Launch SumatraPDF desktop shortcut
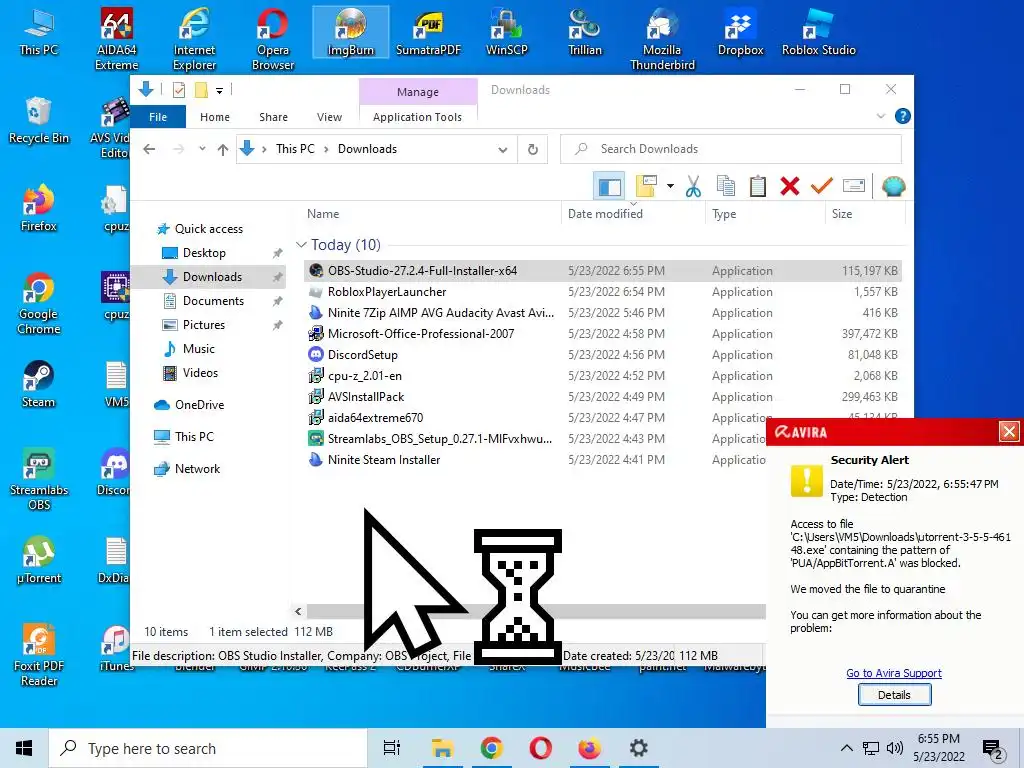Image resolution: width=1024 pixels, height=768 pixels. 428,32
